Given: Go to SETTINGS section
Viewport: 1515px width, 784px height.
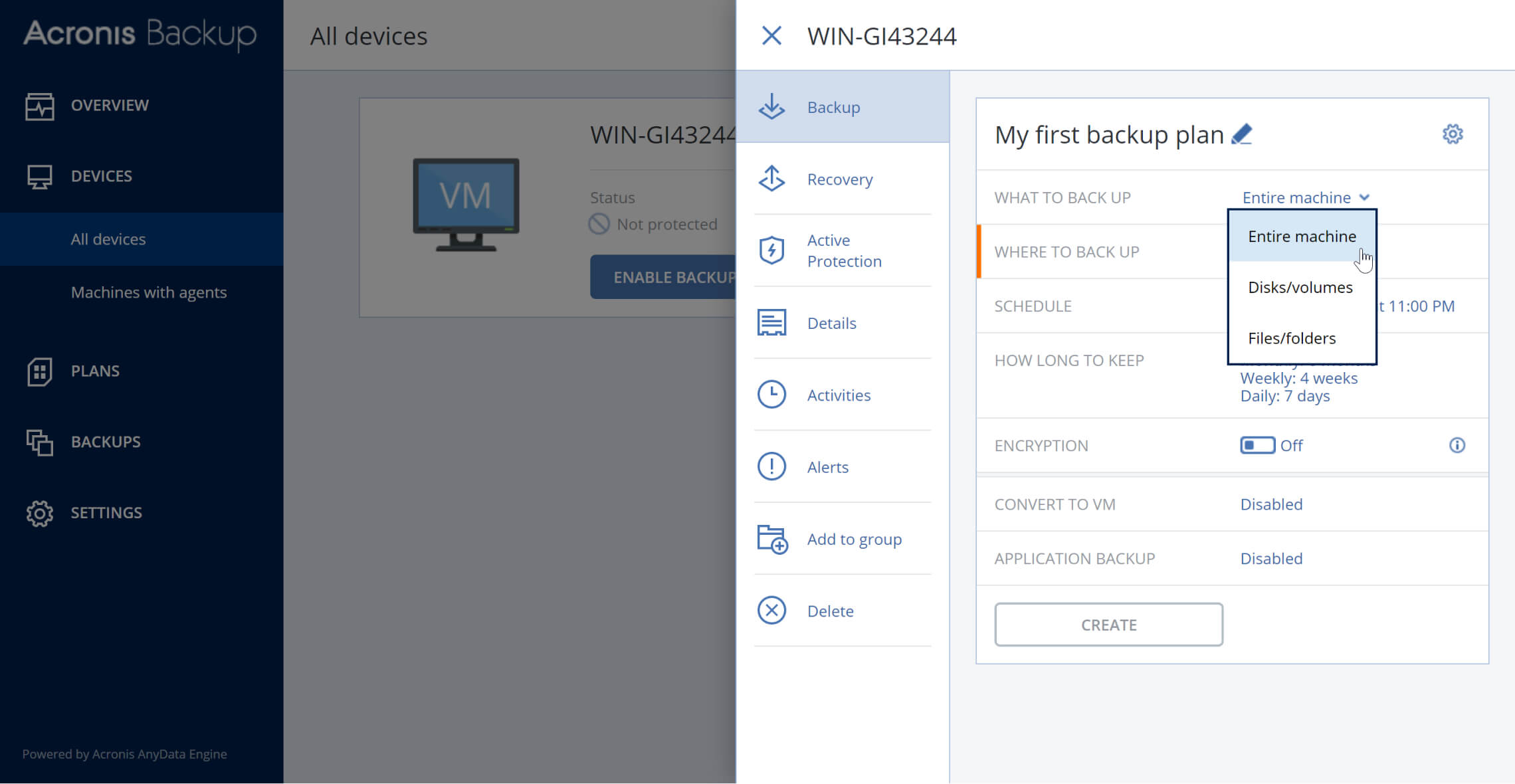Looking at the screenshot, I should pyautogui.click(x=106, y=513).
